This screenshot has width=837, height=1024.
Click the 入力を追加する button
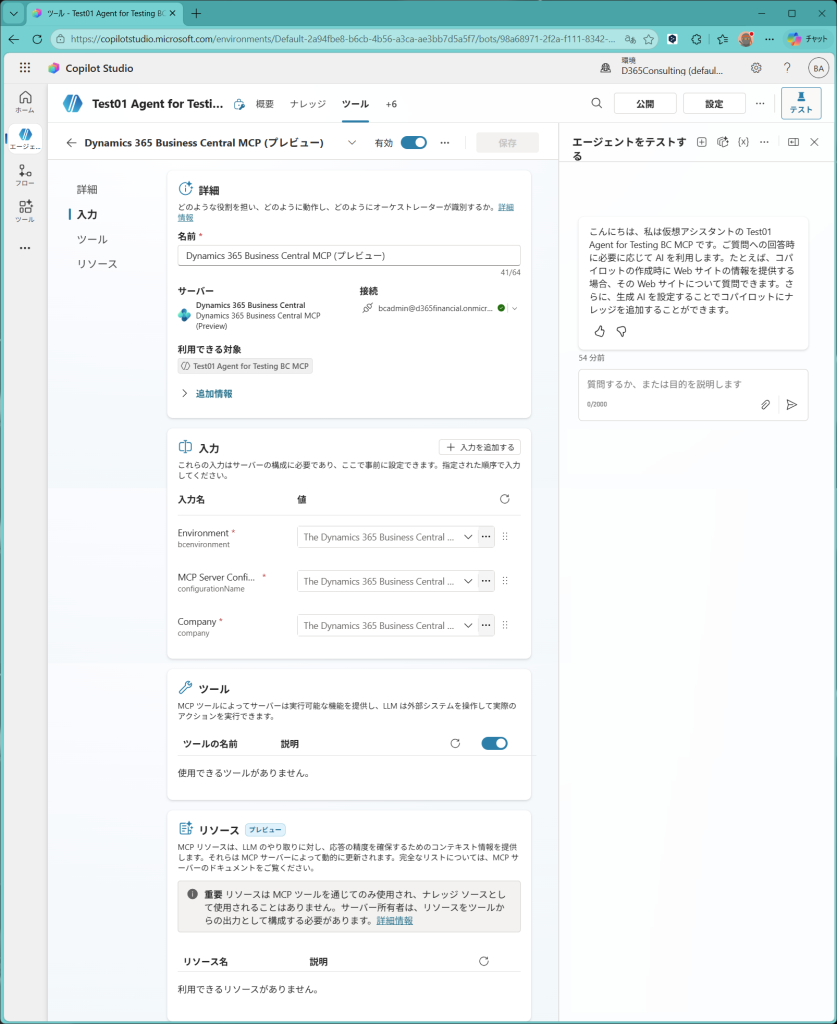480,447
